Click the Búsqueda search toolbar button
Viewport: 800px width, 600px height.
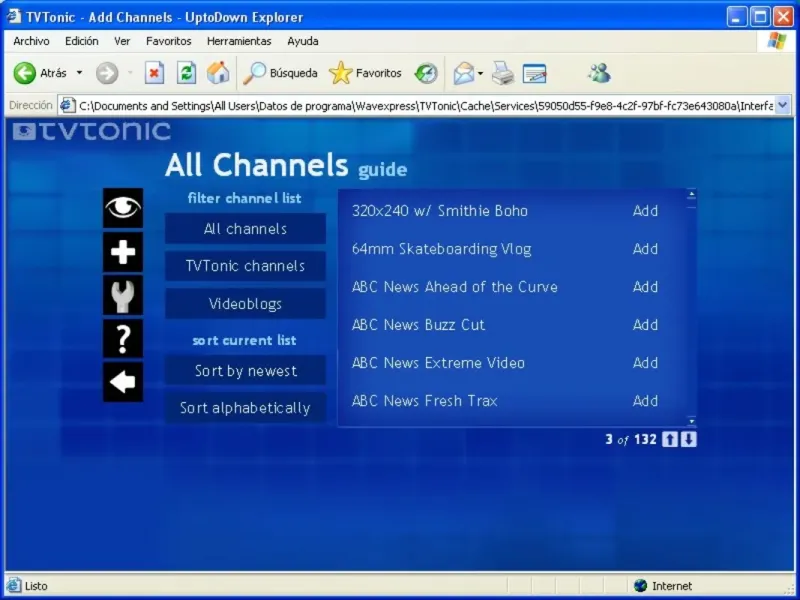[281, 73]
